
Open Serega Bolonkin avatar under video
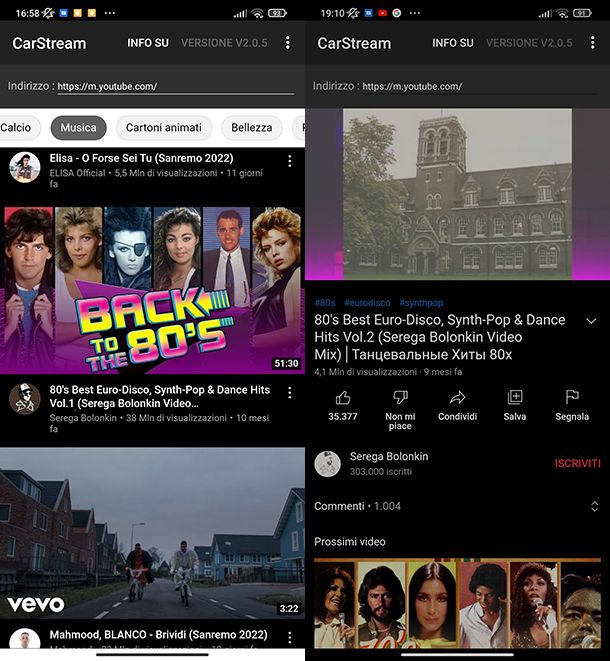click(x=328, y=464)
